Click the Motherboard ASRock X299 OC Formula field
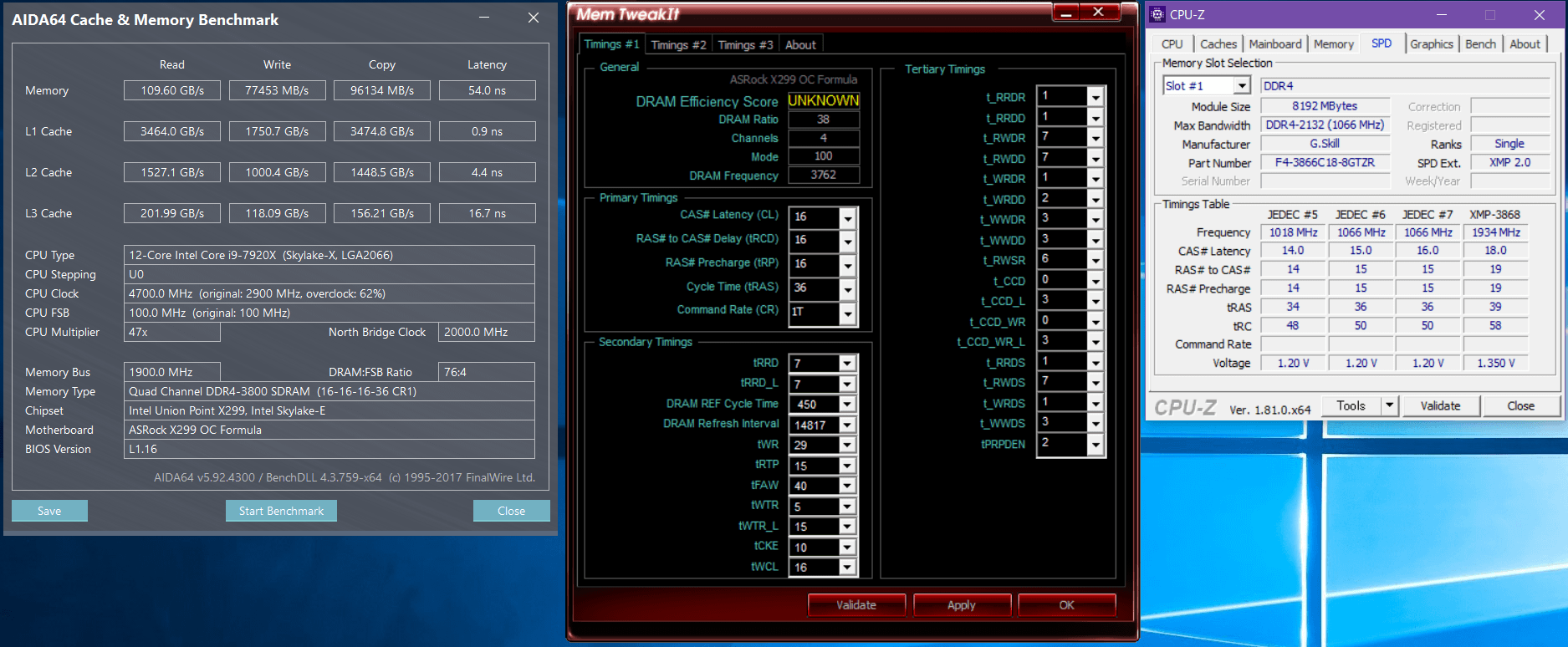The image size is (1568, 647). [x=329, y=430]
